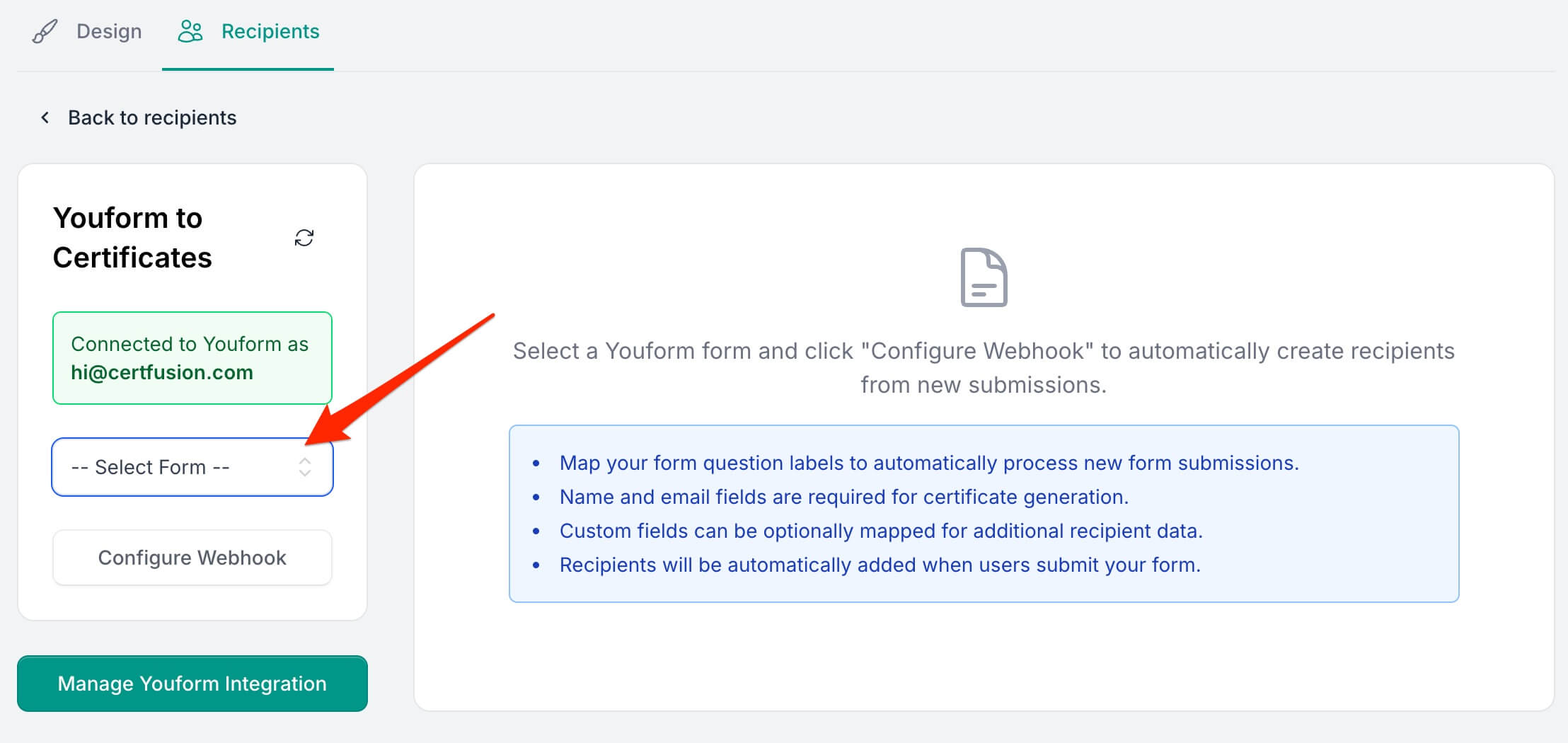Click the Custom fields bullet text
Viewport: 1568px width, 743px height.
[x=881, y=531]
